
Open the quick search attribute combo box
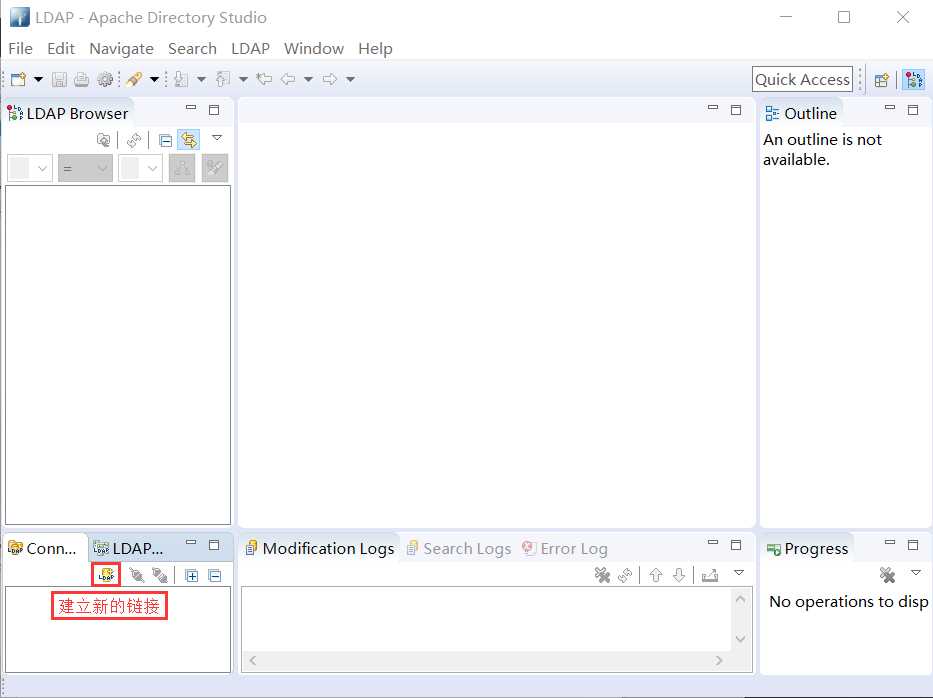(30, 168)
